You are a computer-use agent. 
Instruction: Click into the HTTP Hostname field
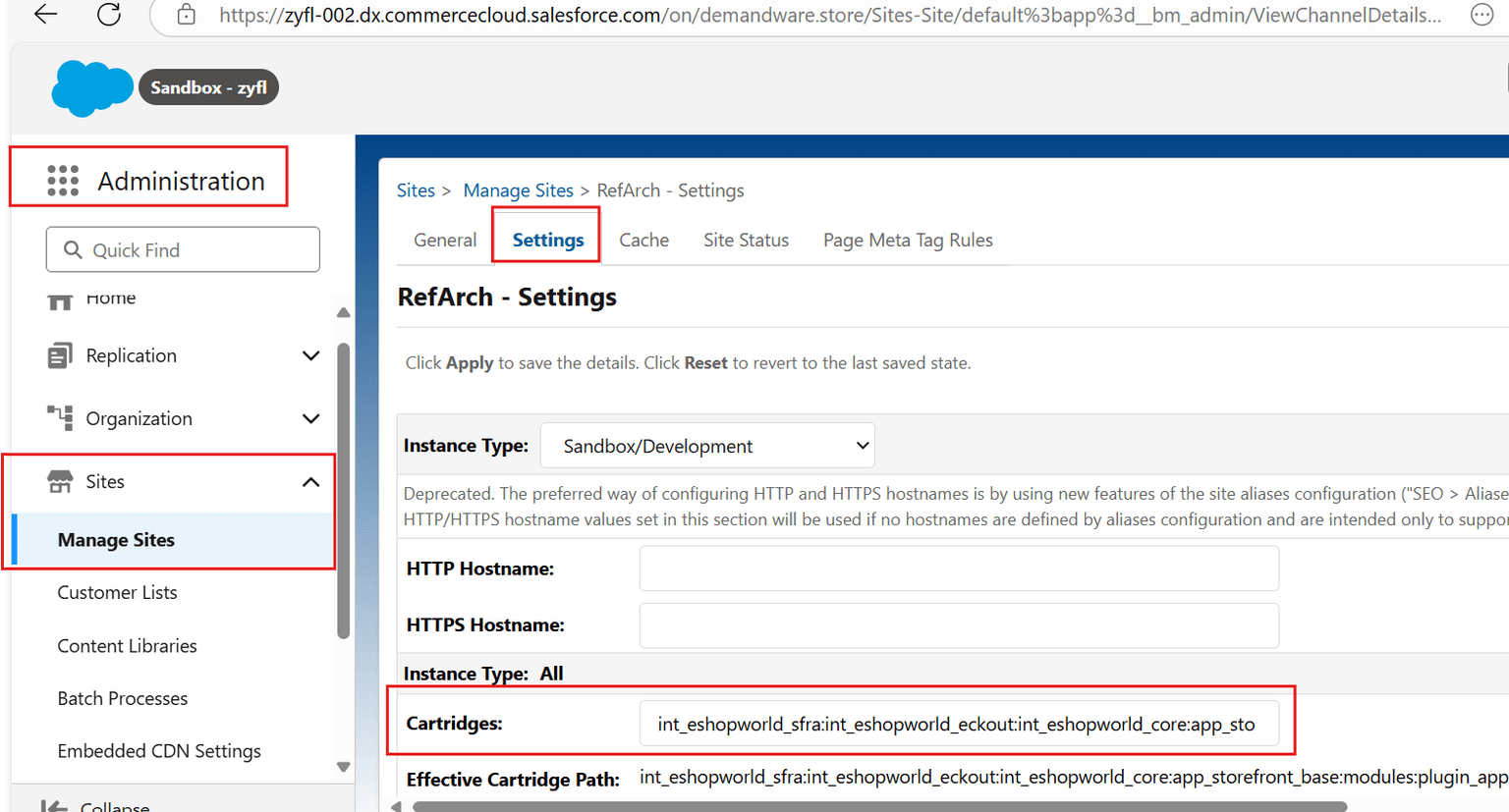959,568
